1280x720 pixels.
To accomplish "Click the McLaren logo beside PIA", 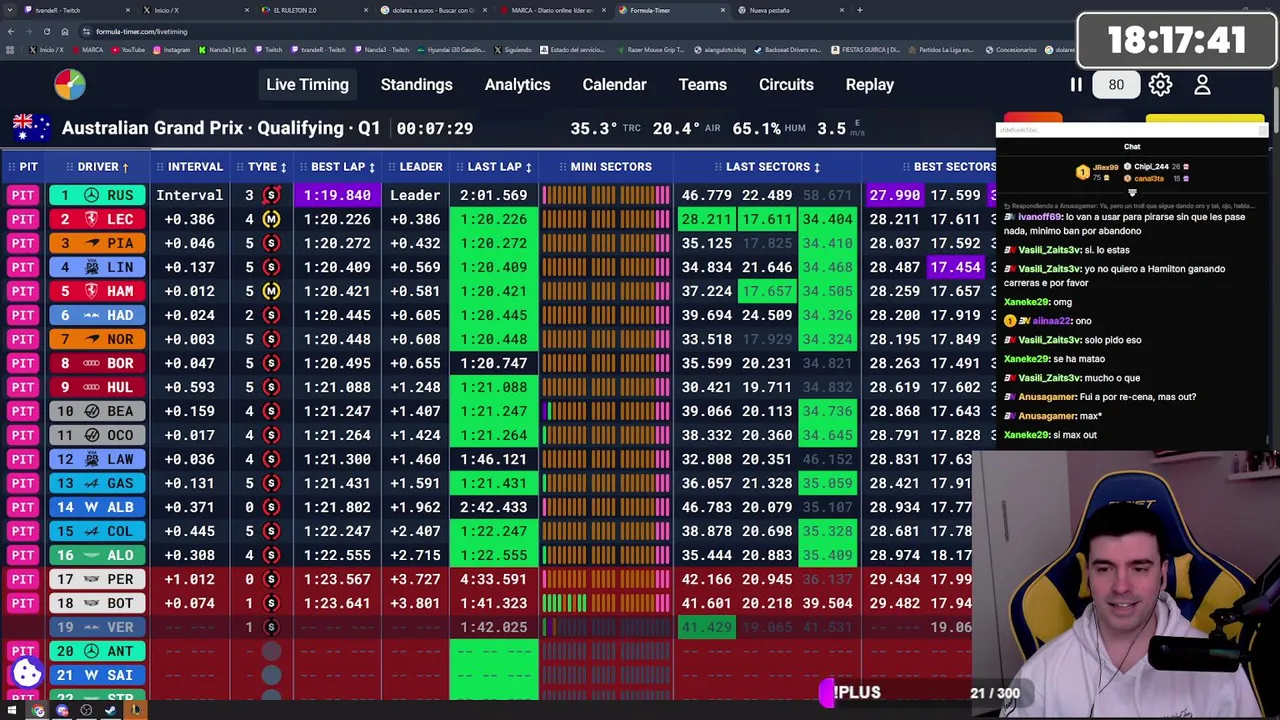I will click(92, 243).
